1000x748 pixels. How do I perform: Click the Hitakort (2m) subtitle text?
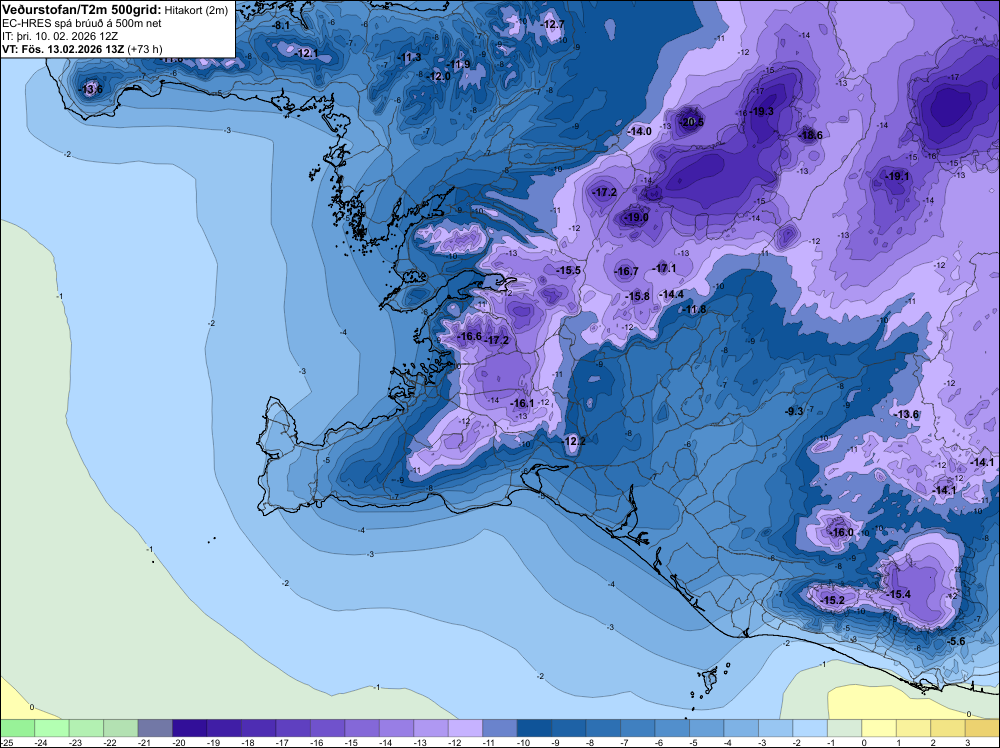[196, 10]
